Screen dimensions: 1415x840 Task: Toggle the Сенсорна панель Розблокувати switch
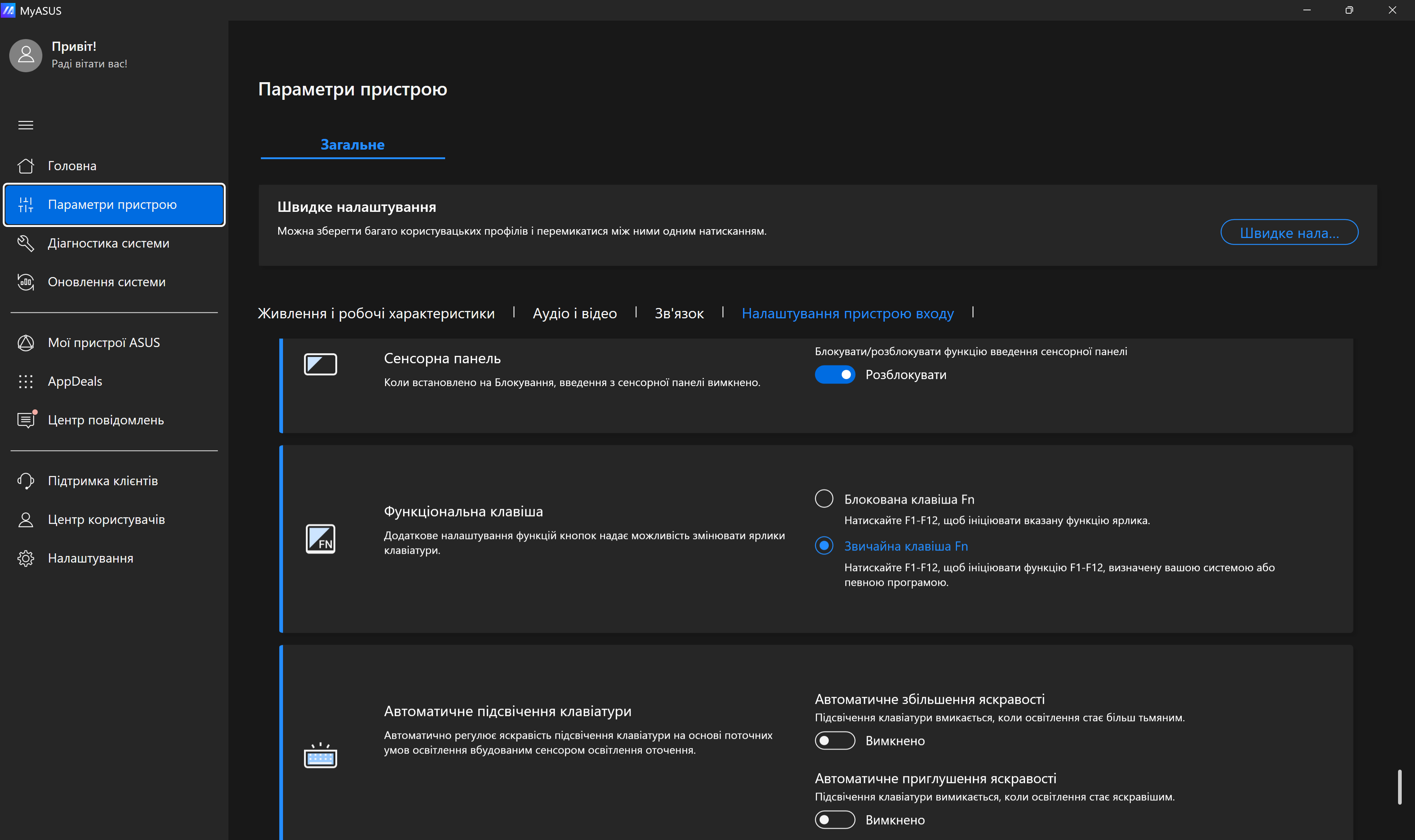coord(835,375)
